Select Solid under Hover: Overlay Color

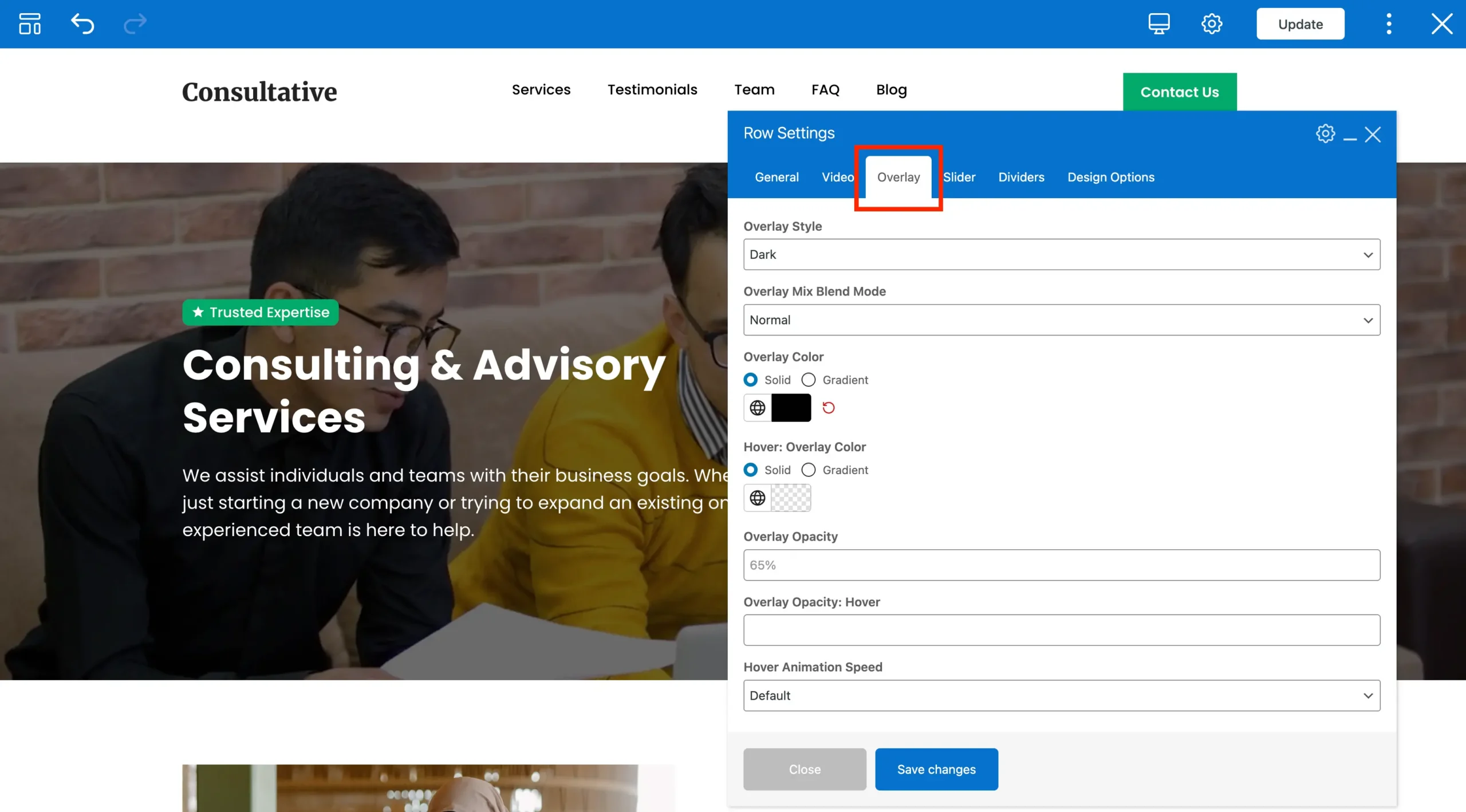pyautogui.click(x=750, y=470)
